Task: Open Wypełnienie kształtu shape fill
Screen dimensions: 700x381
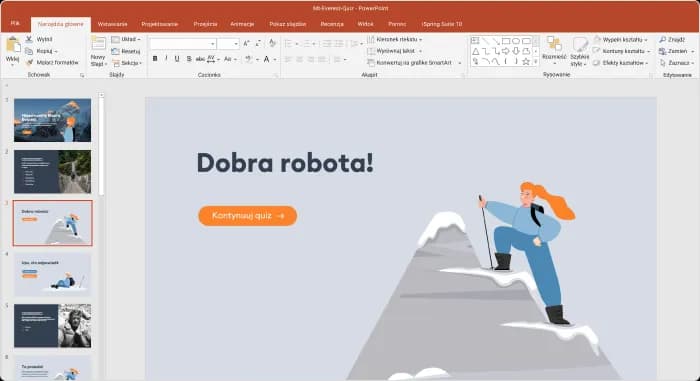Action: (x=621, y=40)
